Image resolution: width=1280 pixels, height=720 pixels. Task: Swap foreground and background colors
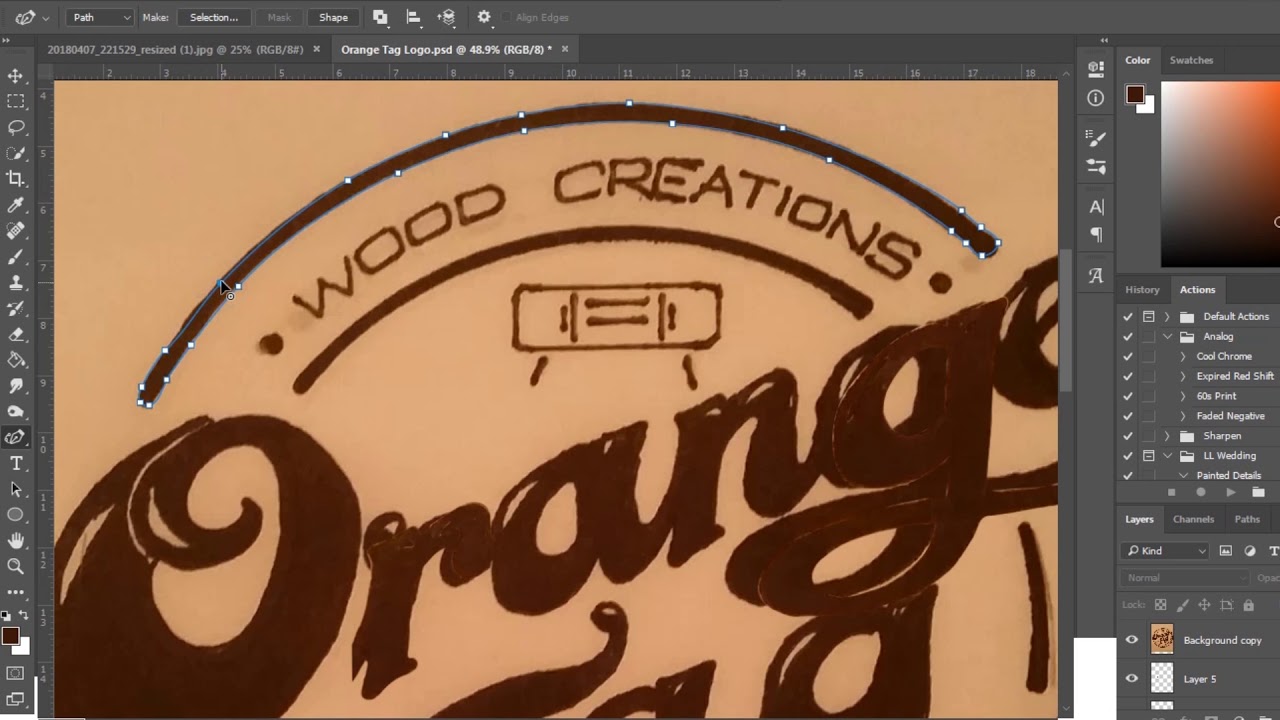point(24,615)
